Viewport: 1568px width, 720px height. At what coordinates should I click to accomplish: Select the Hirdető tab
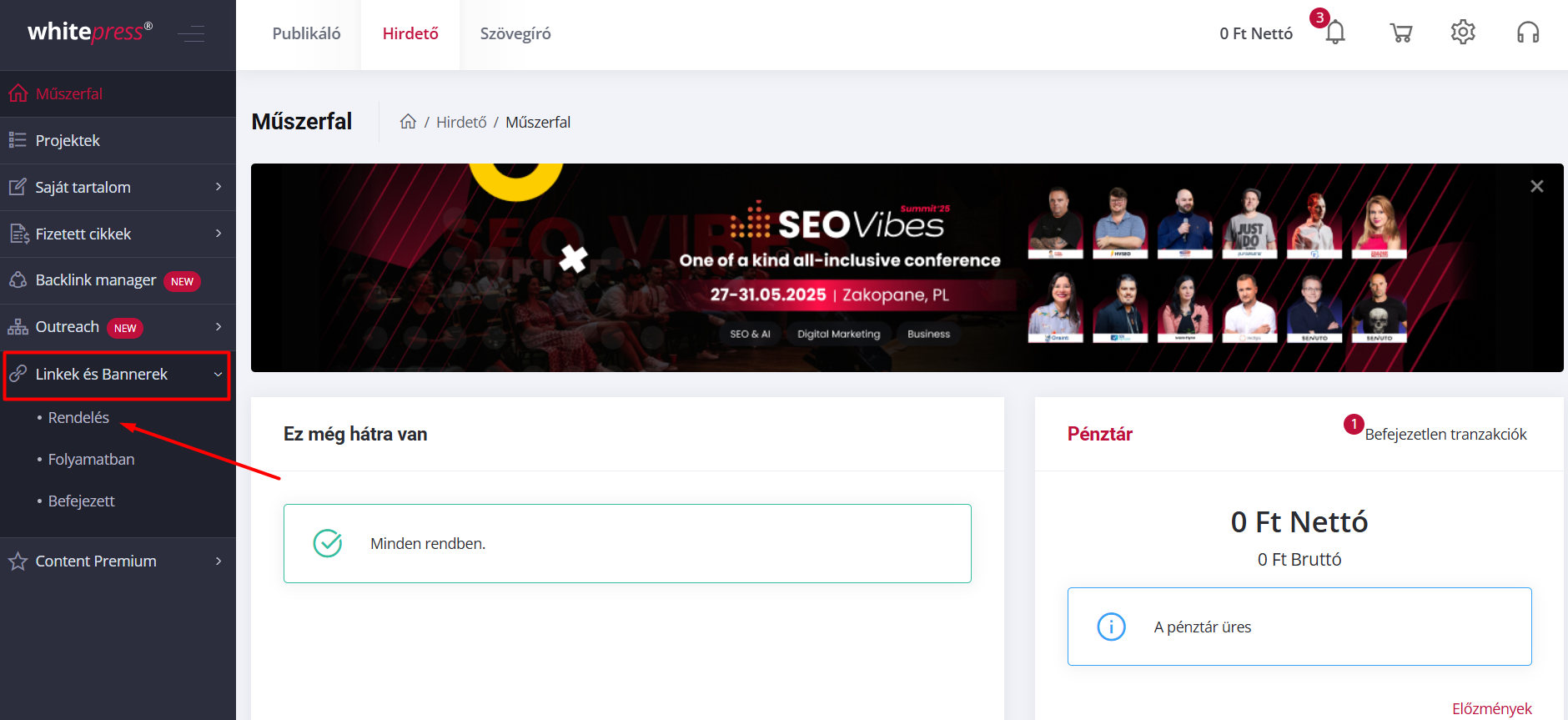tap(410, 34)
